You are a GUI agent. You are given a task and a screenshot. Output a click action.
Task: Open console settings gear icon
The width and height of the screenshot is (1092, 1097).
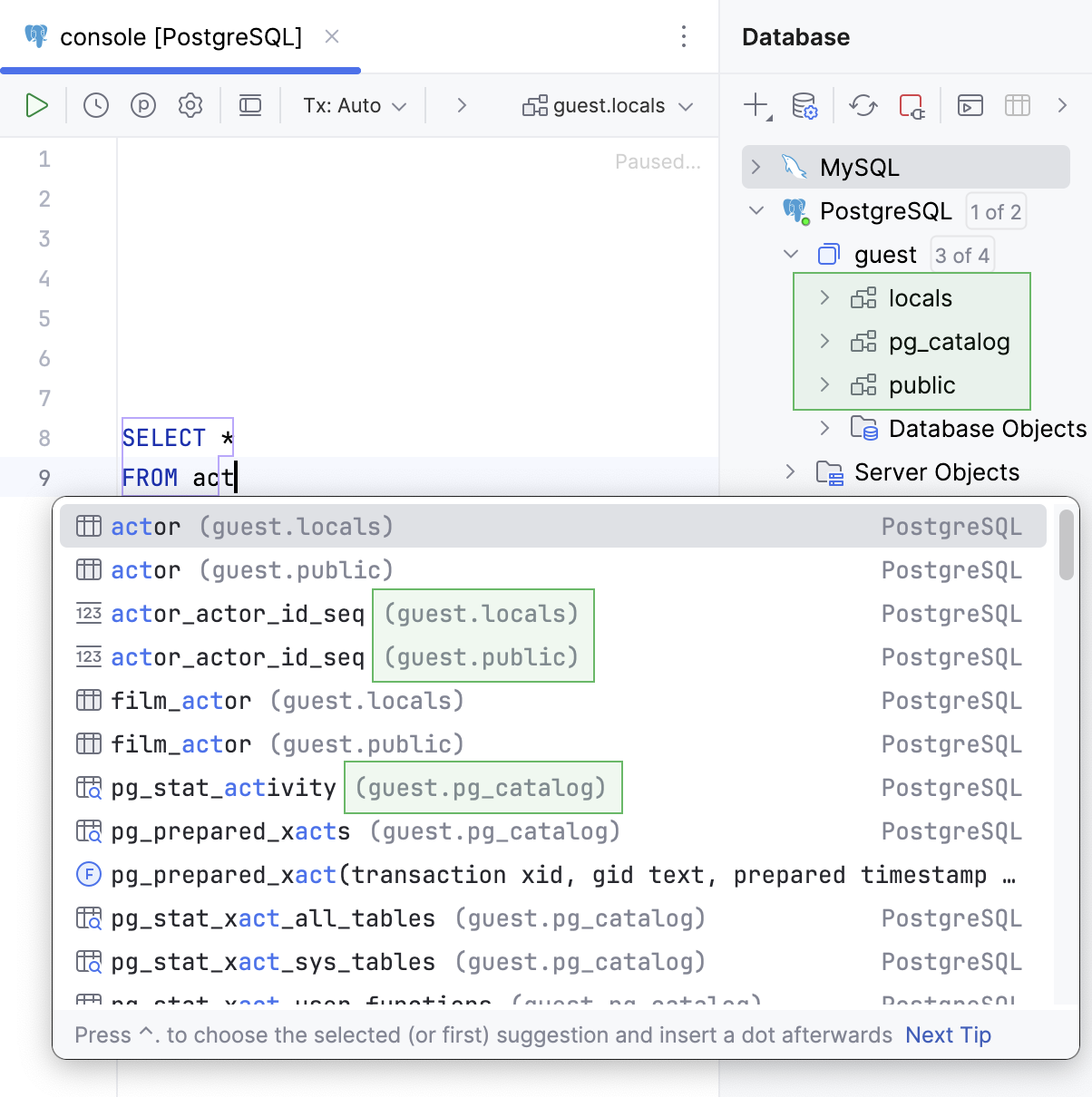click(190, 106)
